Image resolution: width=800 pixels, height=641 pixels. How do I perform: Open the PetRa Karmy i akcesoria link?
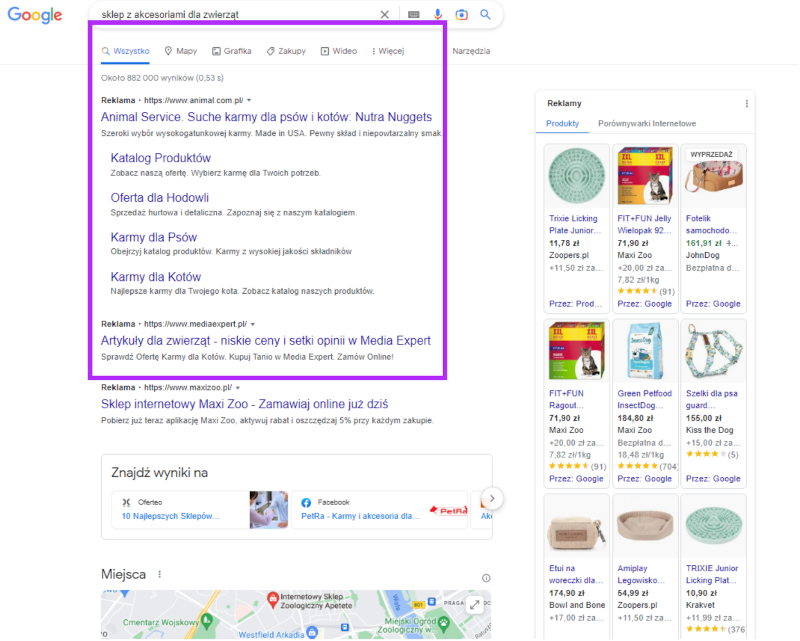pos(360,516)
